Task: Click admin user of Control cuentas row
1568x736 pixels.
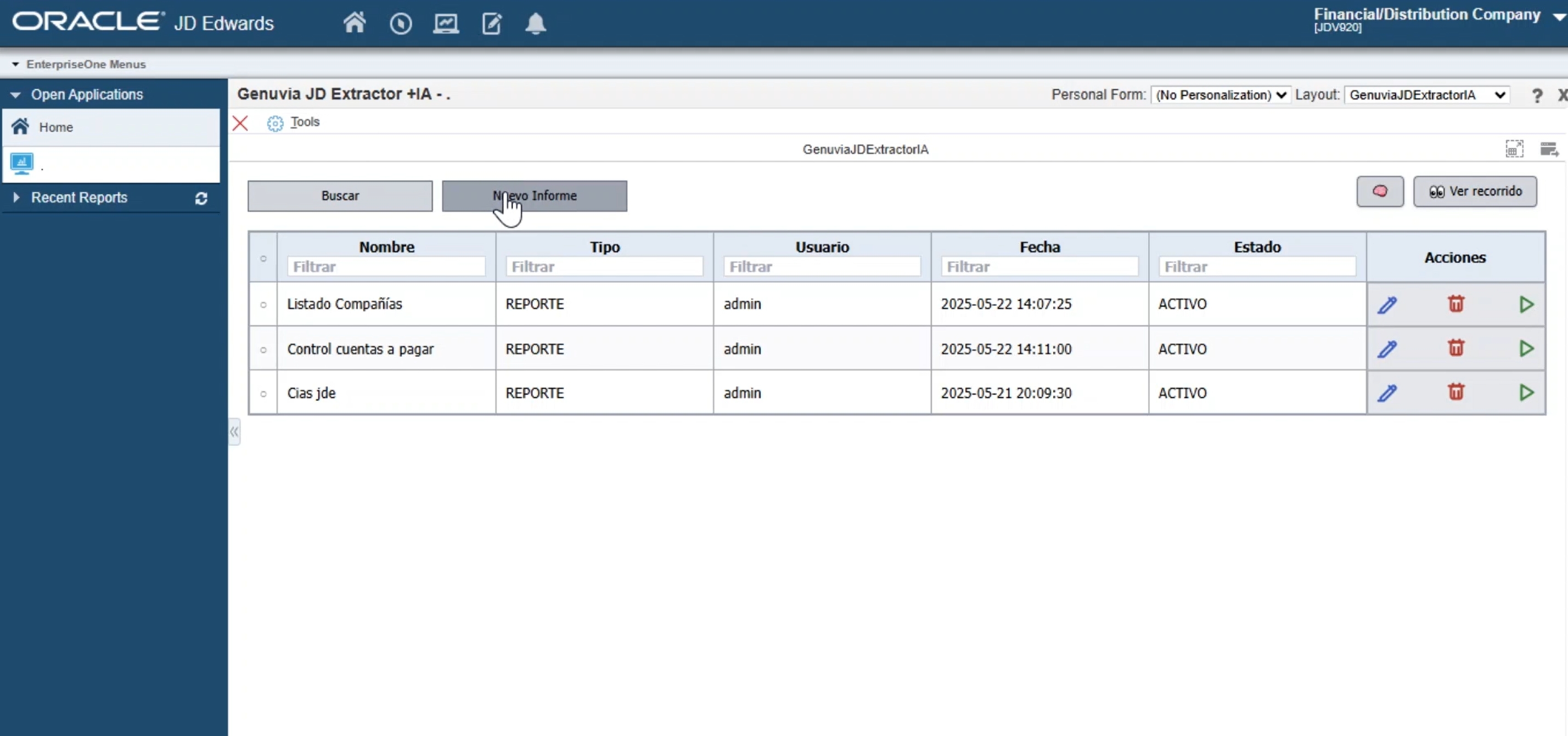Action: [742, 349]
